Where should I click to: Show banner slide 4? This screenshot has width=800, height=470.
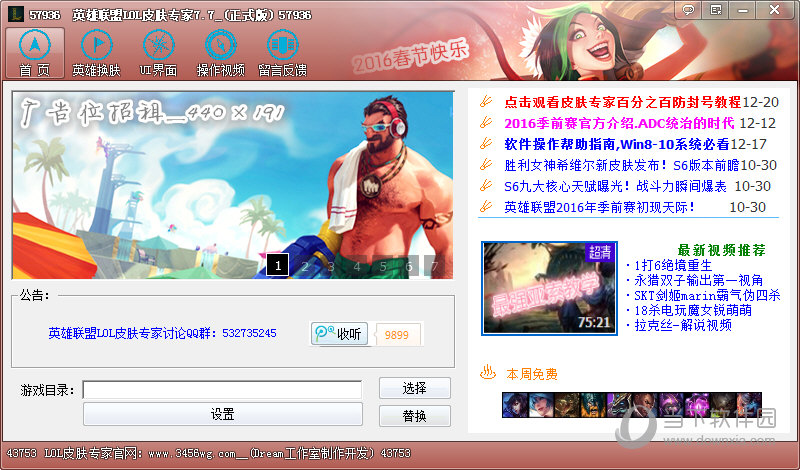(357, 266)
